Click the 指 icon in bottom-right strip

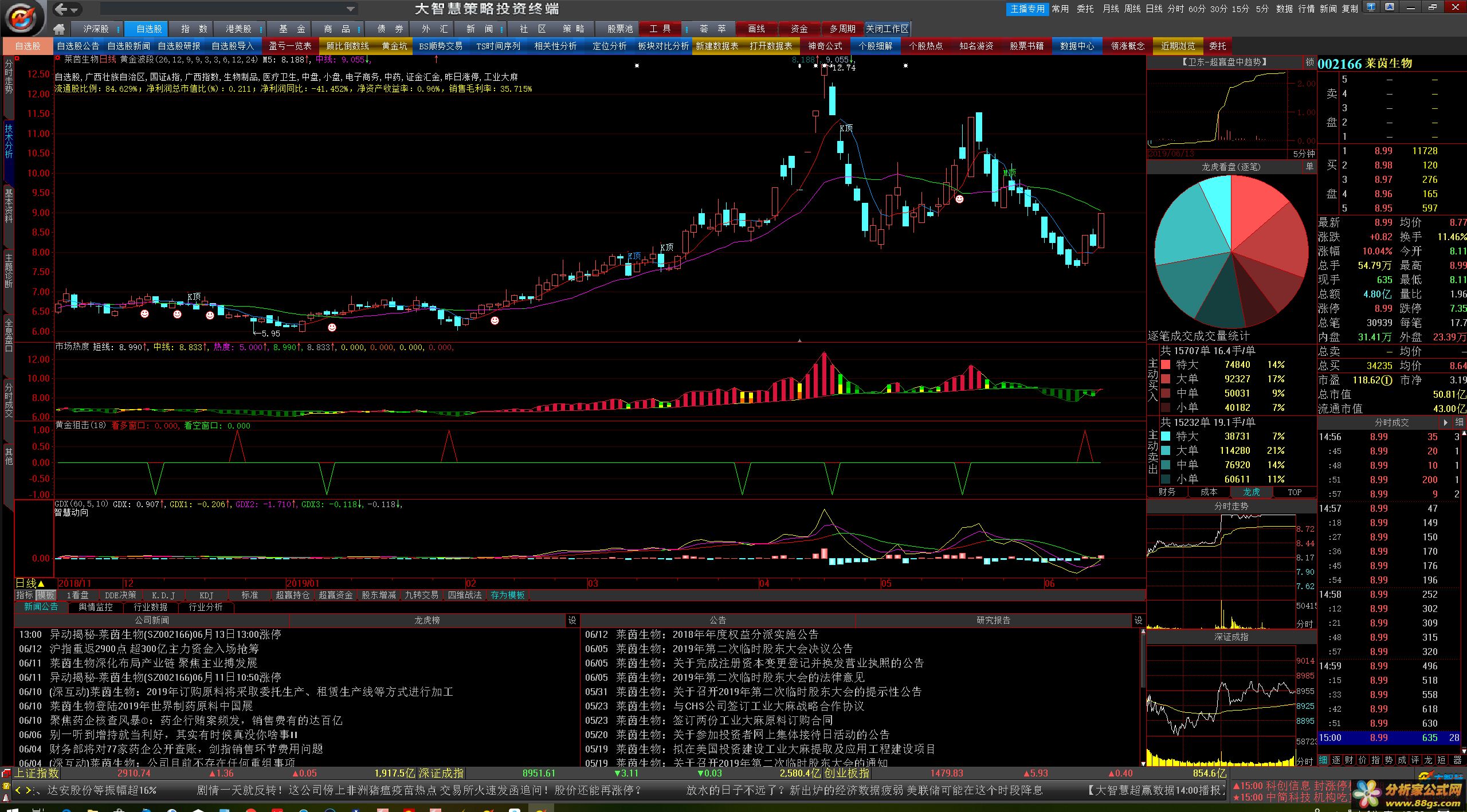pyautogui.click(x=1376, y=760)
